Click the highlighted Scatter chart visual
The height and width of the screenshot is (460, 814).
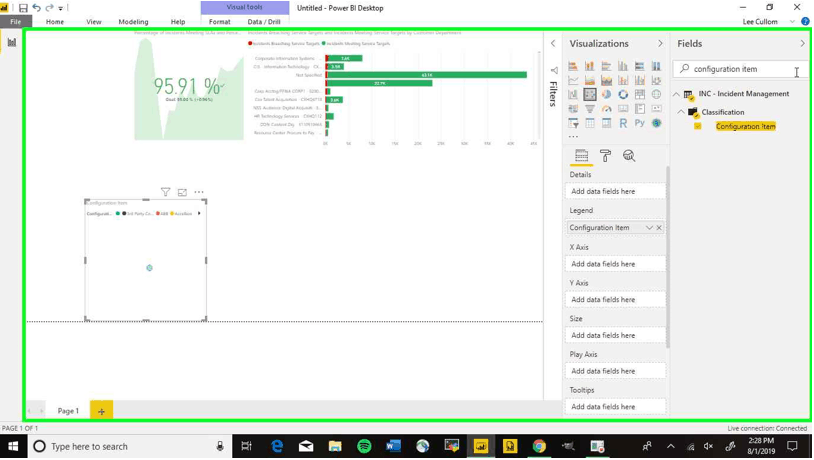(590, 94)
